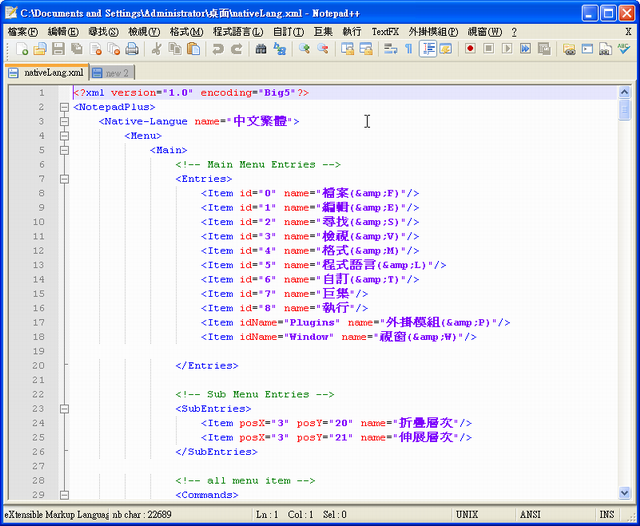This screenshot has width=640, height=526.
Task: Toggle show all characters pilcrow button
Action: (x=408, y=49)
